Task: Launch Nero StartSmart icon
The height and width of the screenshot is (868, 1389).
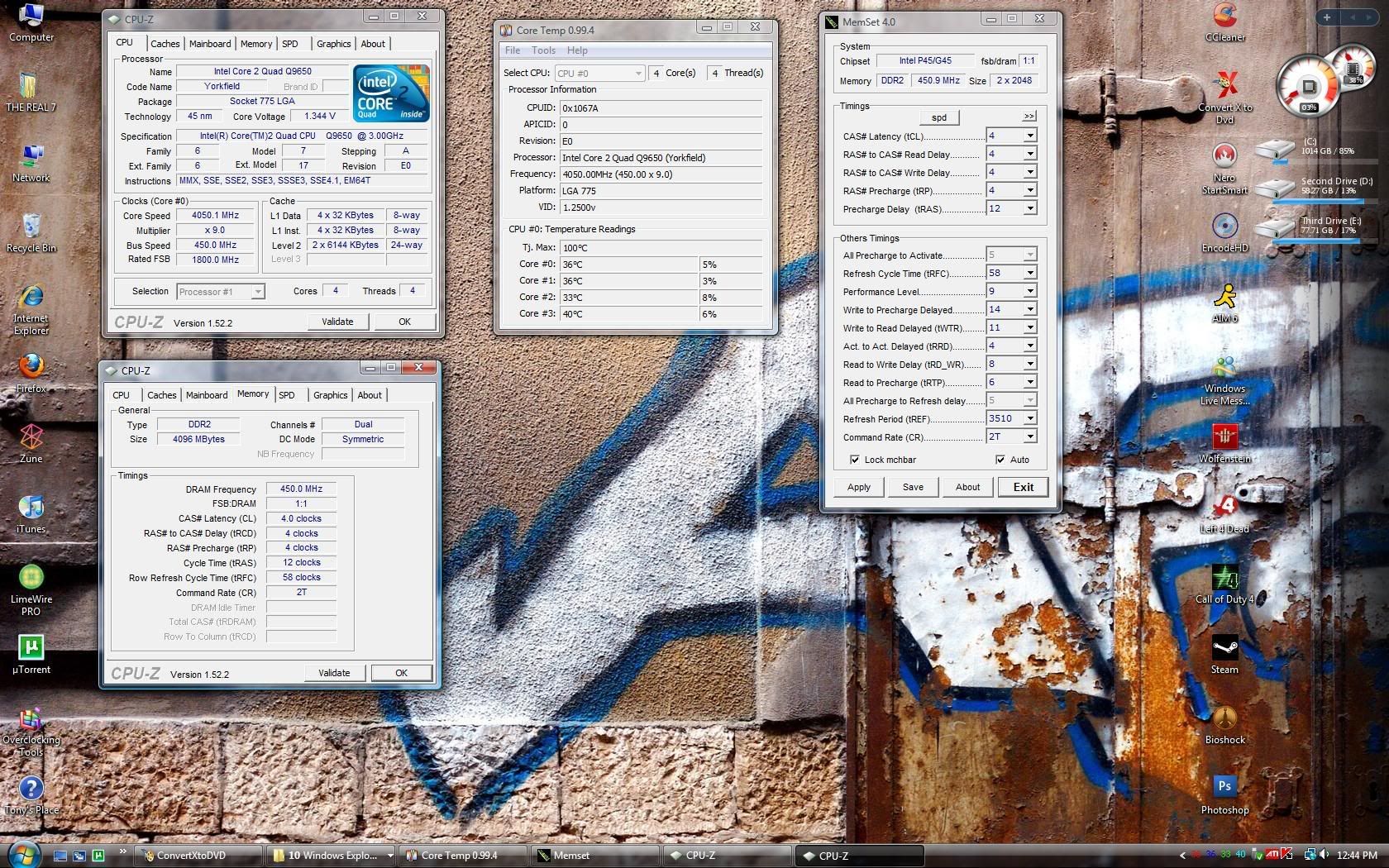Action: [1224, 169]
